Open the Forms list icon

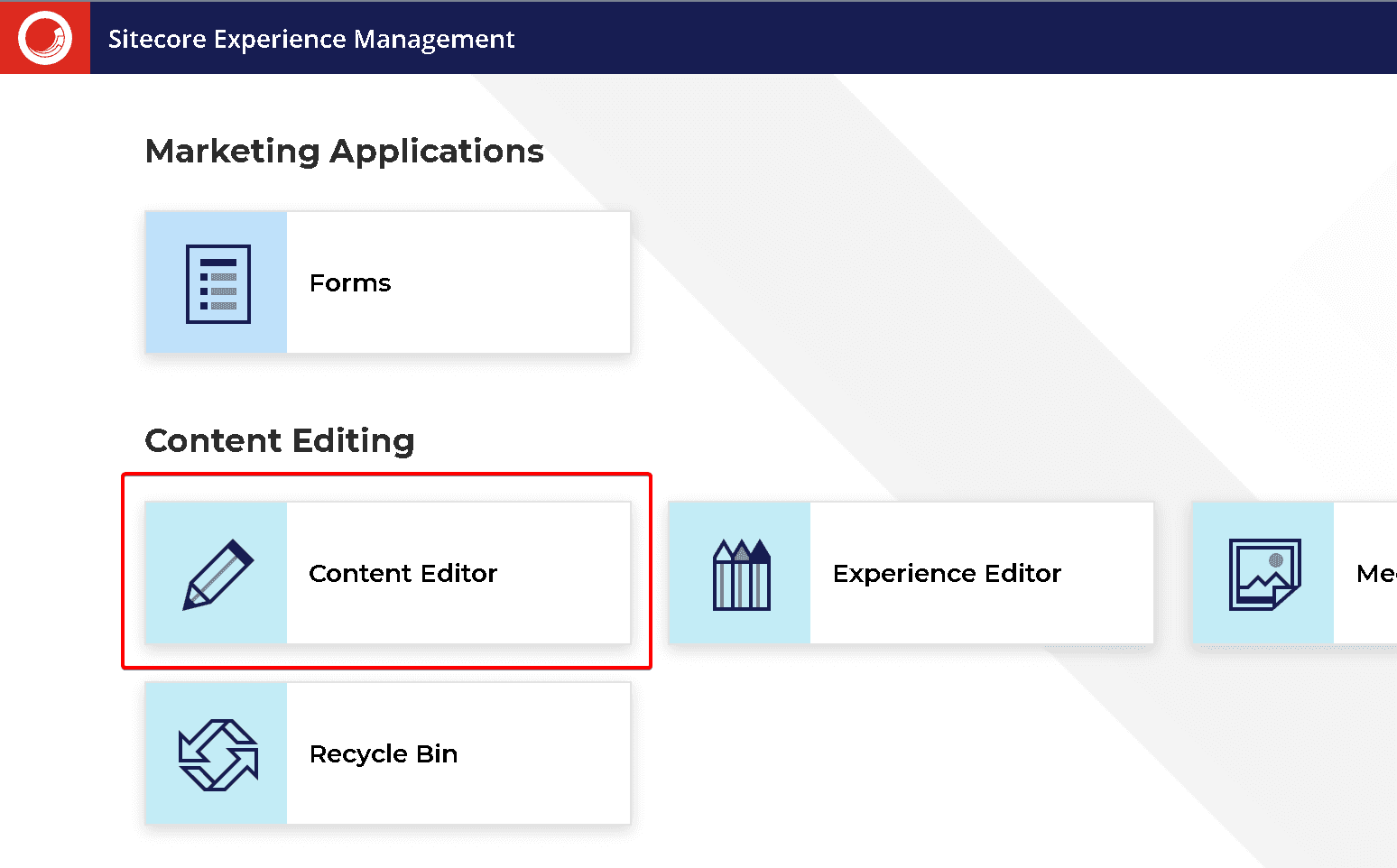(x=217, y=283)
